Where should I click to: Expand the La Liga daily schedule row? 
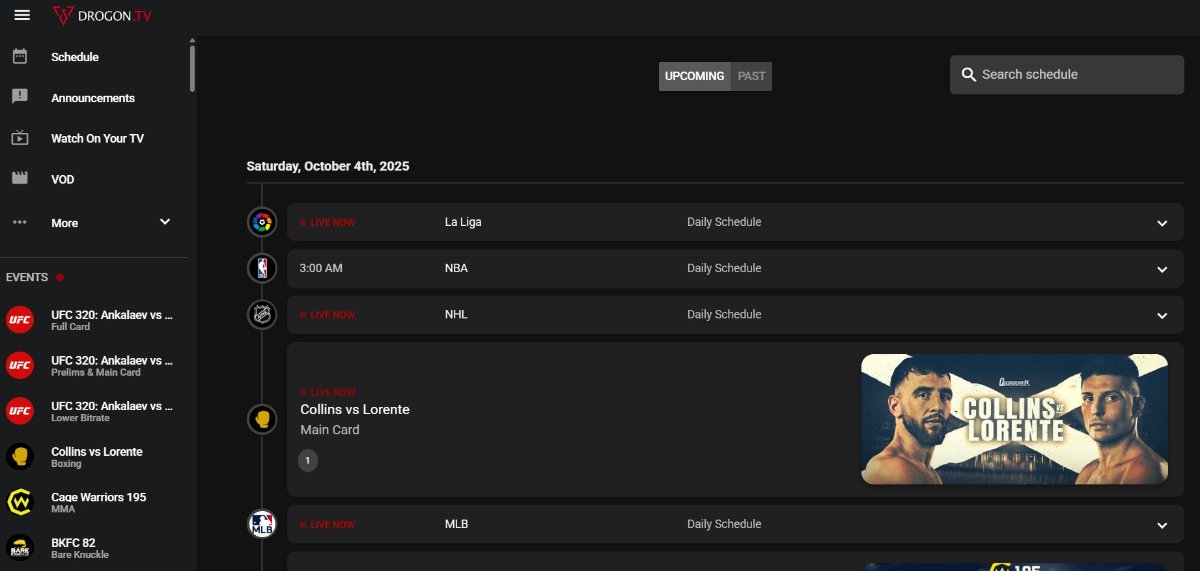pos(1161,223)
